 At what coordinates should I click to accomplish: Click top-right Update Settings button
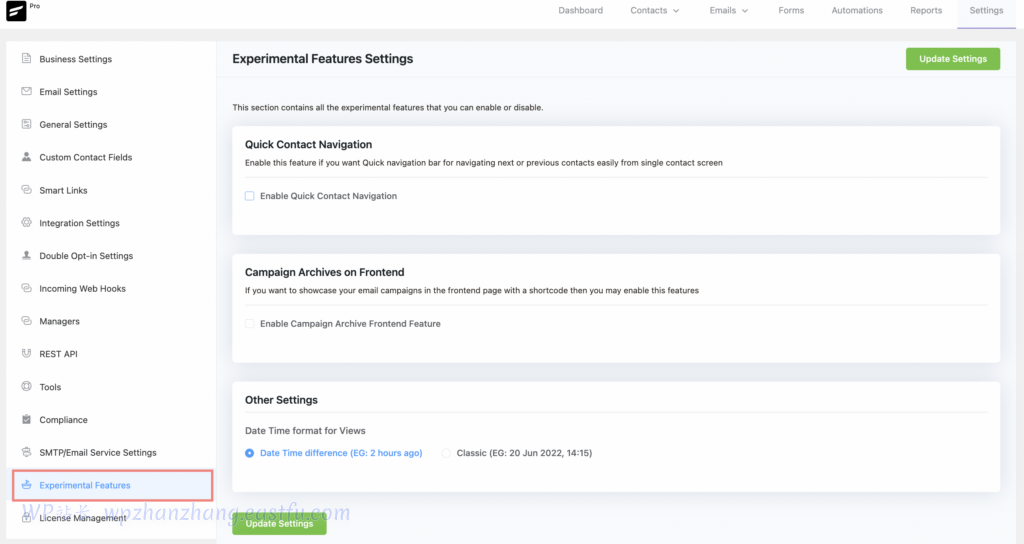[952, 59]
